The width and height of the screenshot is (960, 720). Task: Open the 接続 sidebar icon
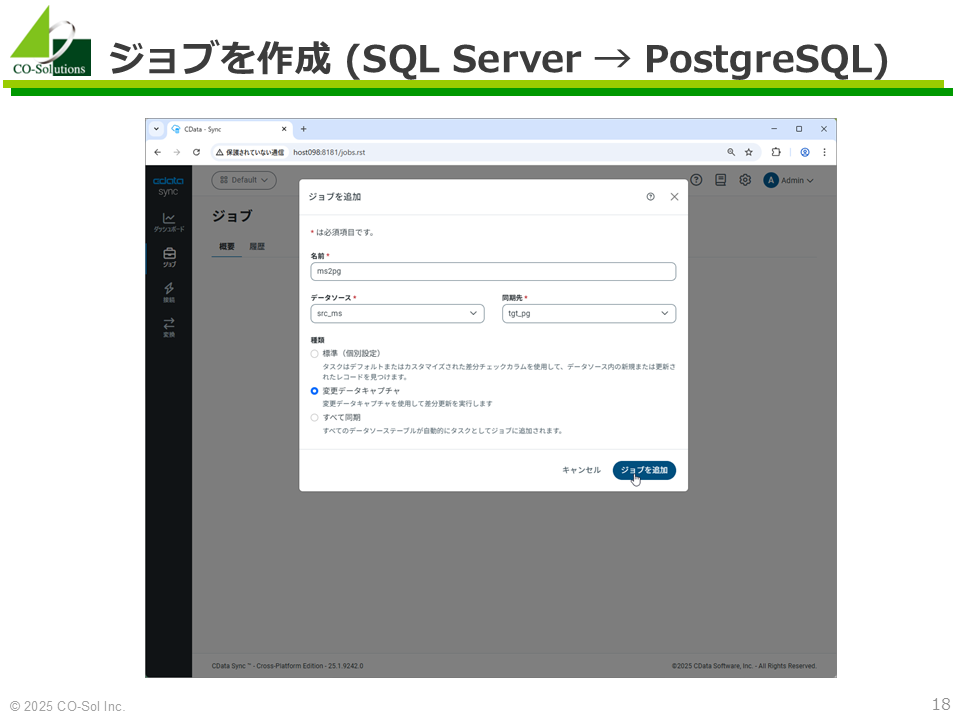[x=169, y=292]
